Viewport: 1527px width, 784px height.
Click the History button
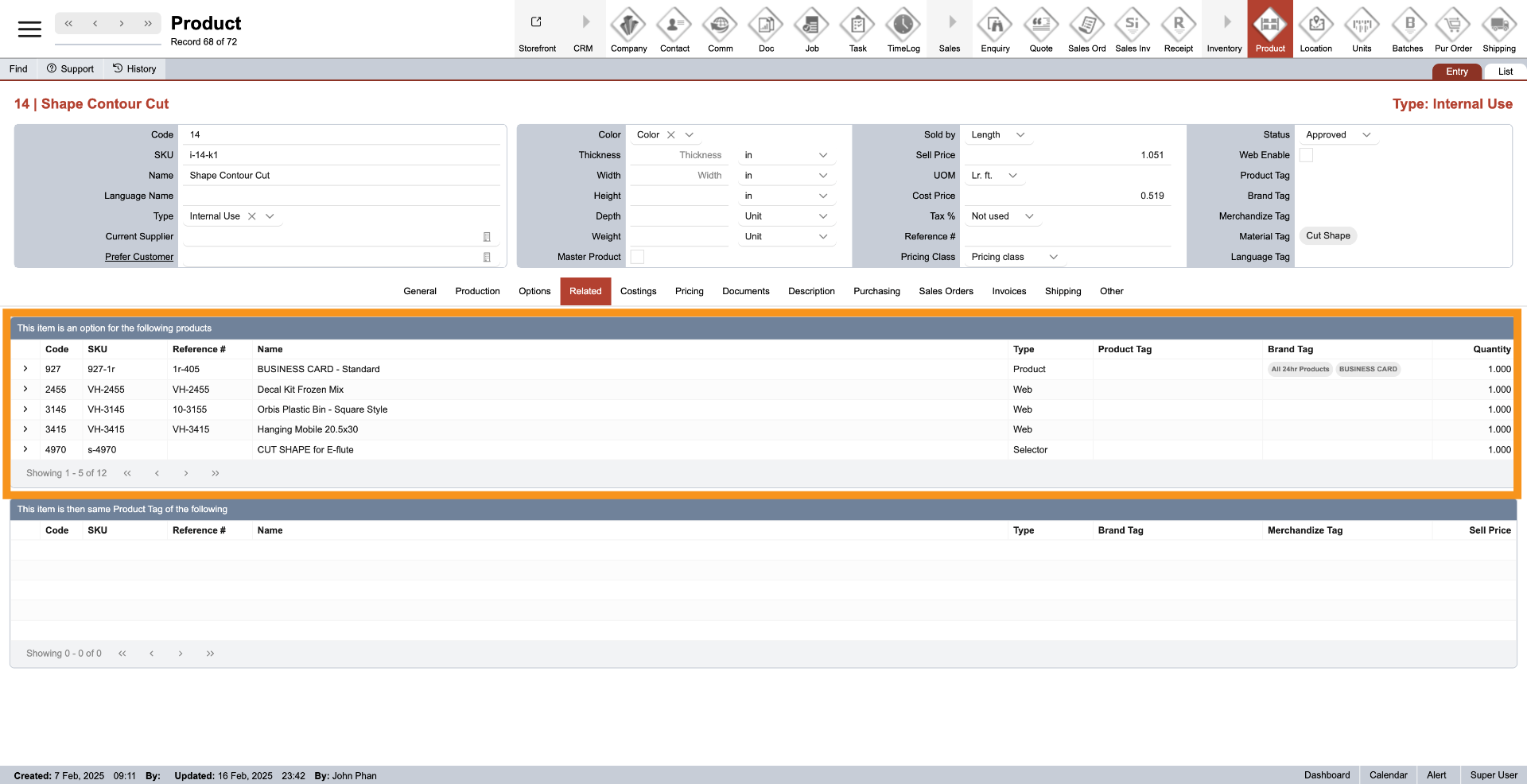coord(134,69)
